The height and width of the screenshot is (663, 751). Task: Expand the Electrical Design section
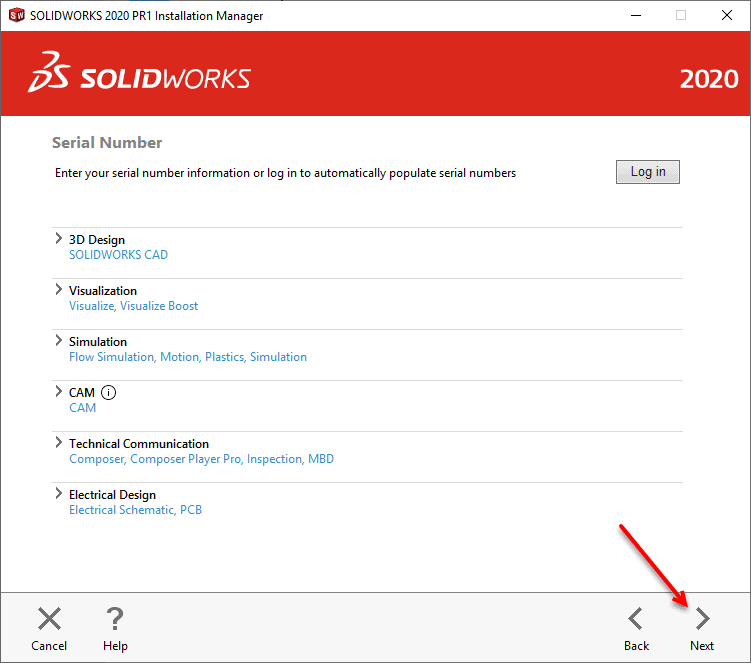click(x=58, y=493)
